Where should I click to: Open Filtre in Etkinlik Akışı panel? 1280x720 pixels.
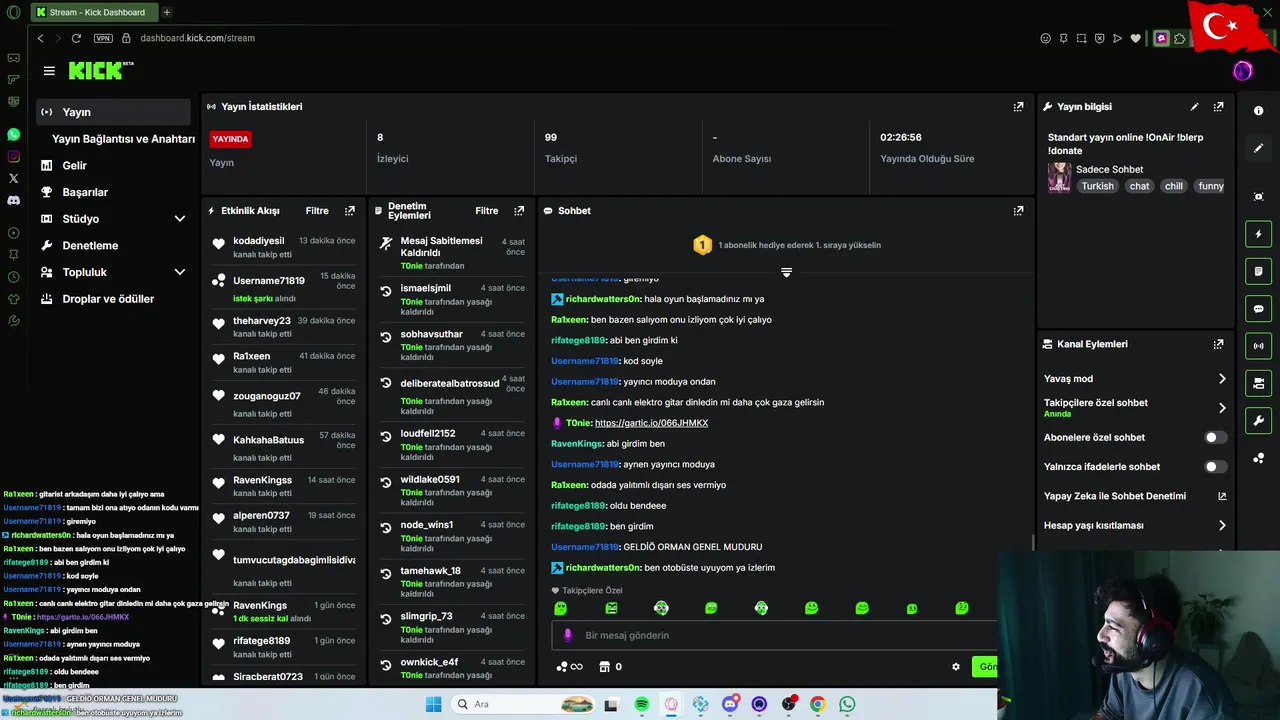pyautogui.click(x=317, y=211)
